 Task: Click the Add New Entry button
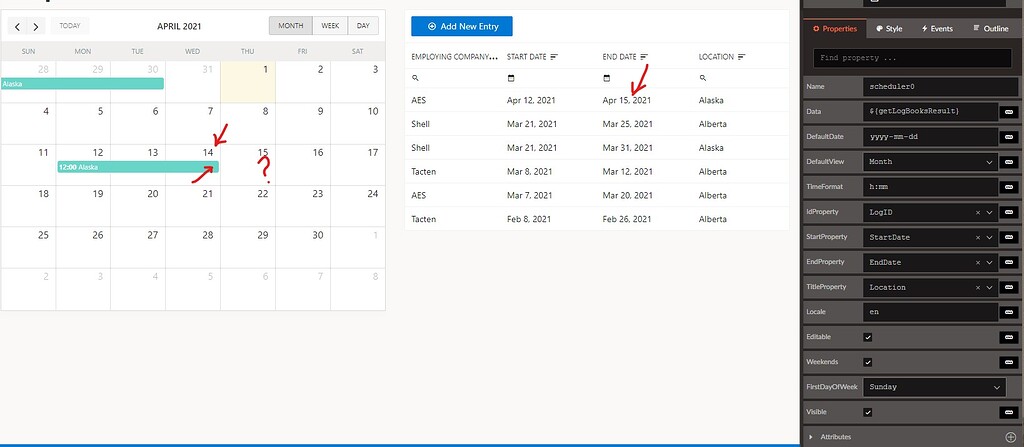point(462,27)
